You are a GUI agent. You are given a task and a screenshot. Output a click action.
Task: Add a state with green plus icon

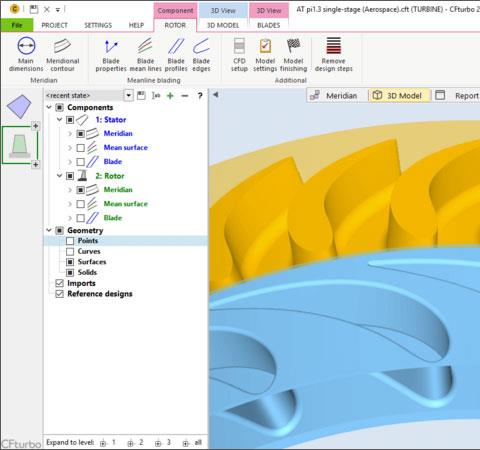pos(170,96)
